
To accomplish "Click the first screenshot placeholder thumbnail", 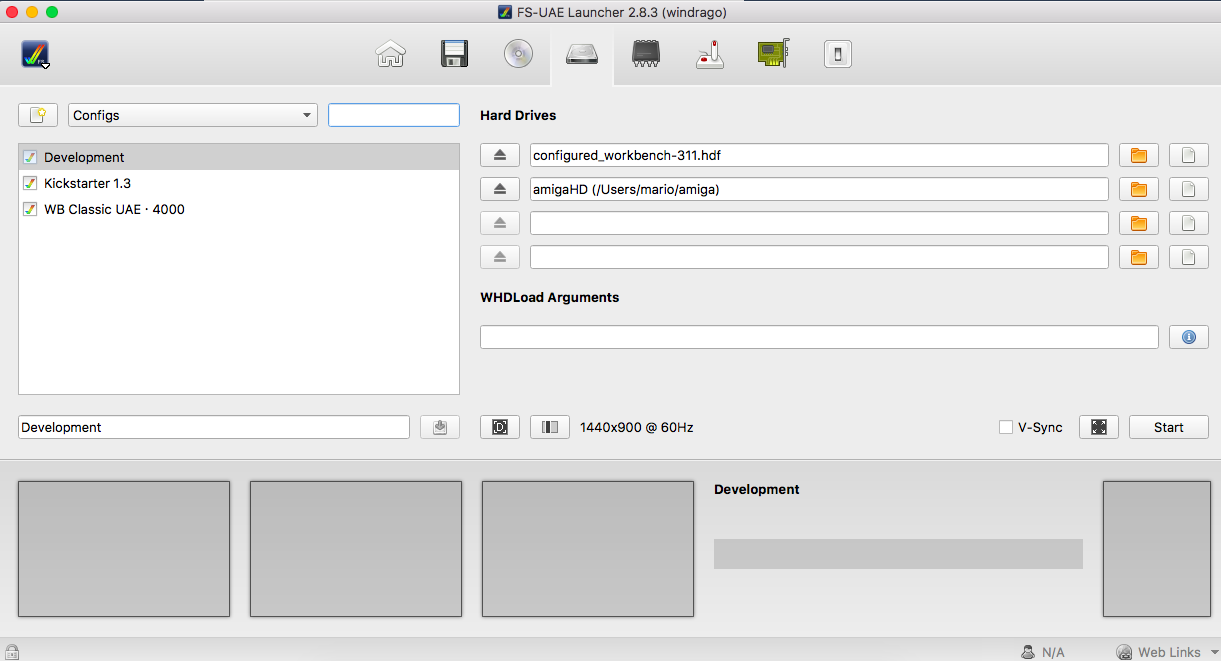I will pos(124,549).
